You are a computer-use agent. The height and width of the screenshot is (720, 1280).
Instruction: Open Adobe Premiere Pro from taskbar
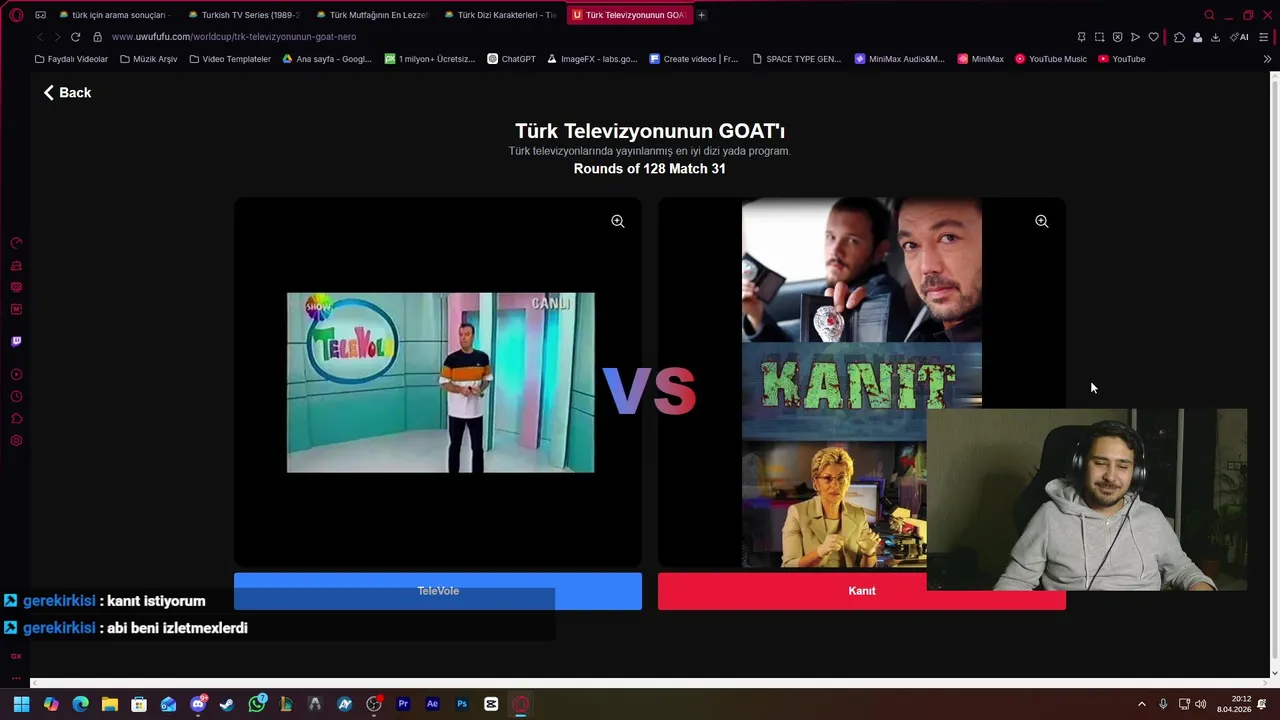click(x=403, y=704)
